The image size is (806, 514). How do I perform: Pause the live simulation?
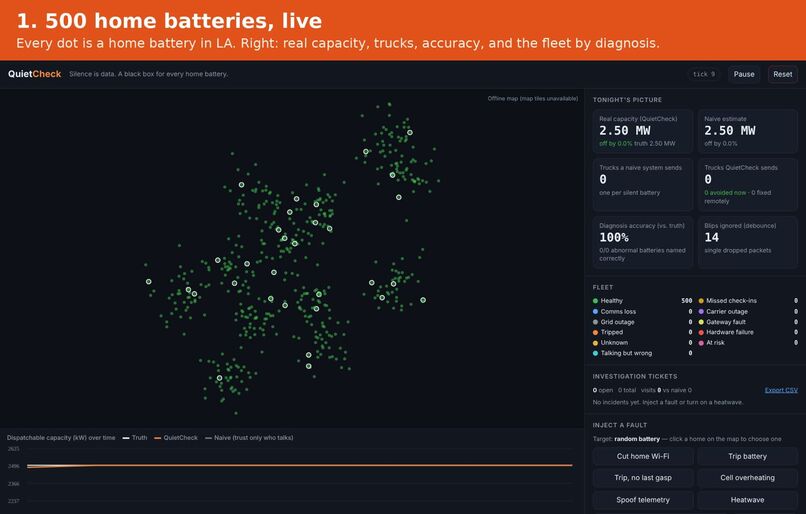pyautogui.click(x=744, y=74)
